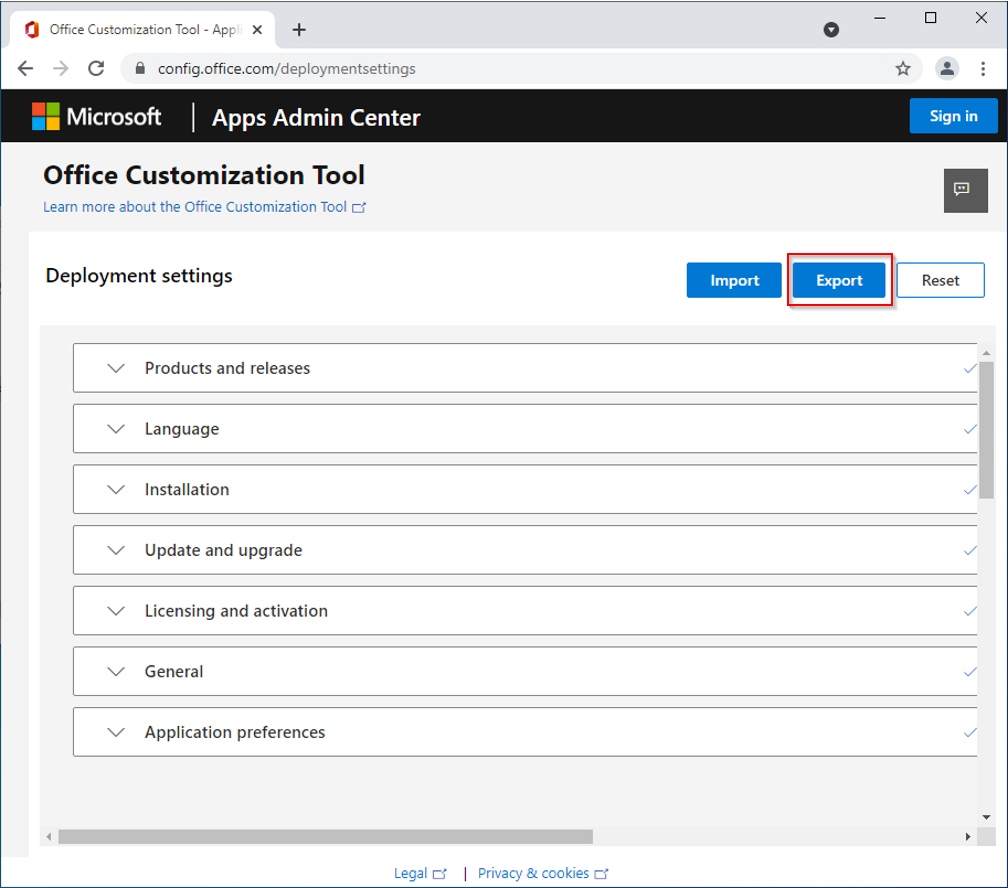Click external link icon beside Privacy & cookies
This screenshot has width=1008, height=888.
point(602,874)
